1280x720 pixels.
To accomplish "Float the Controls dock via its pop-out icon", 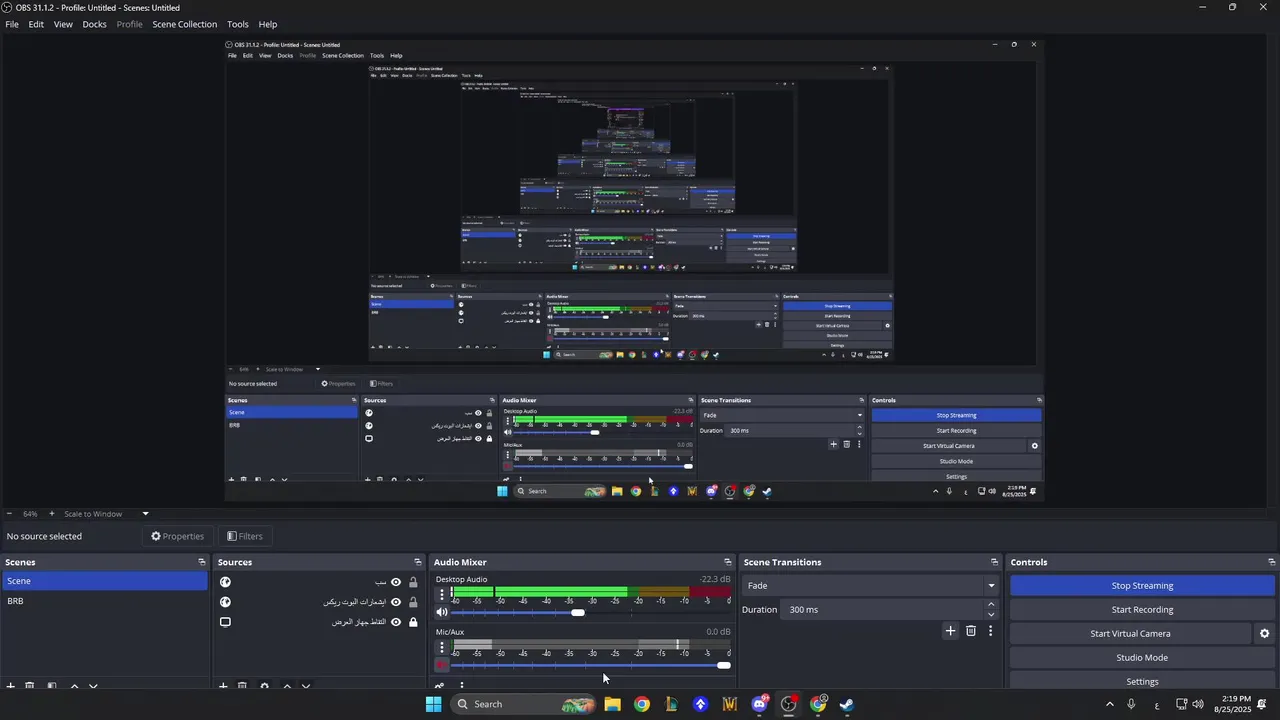I will 1271,562.
